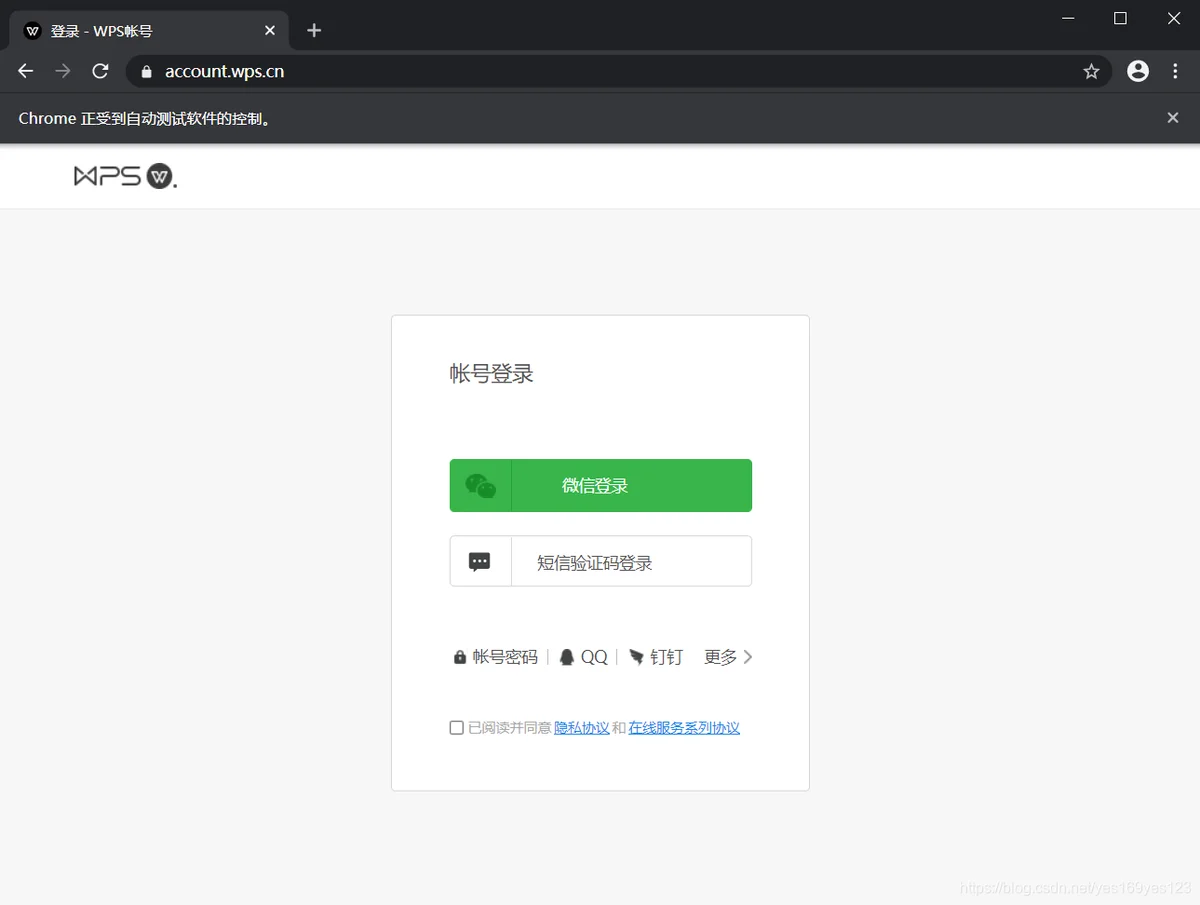Choose DingTalk (钉钉) login option
The image size is (1200, 905).
(x=656, y=657)
